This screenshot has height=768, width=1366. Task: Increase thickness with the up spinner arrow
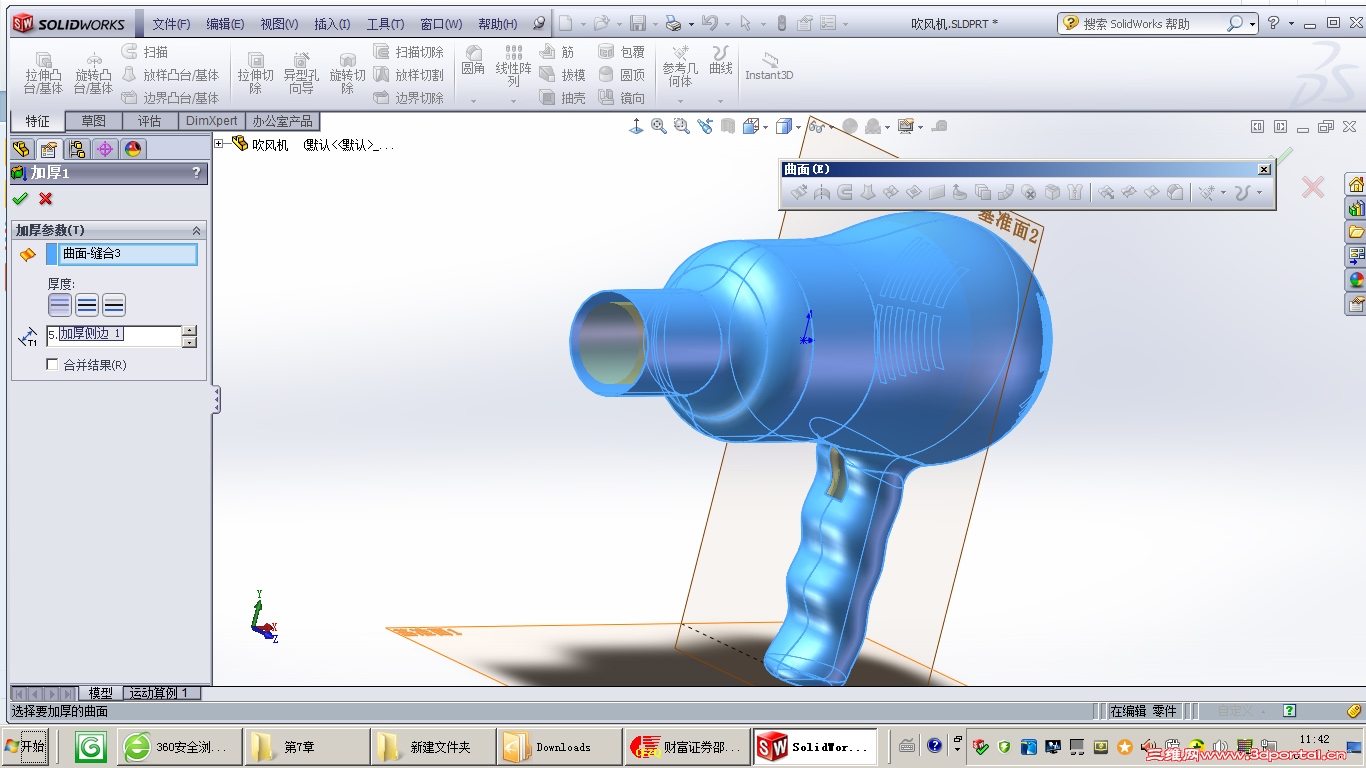pos(190,331)
